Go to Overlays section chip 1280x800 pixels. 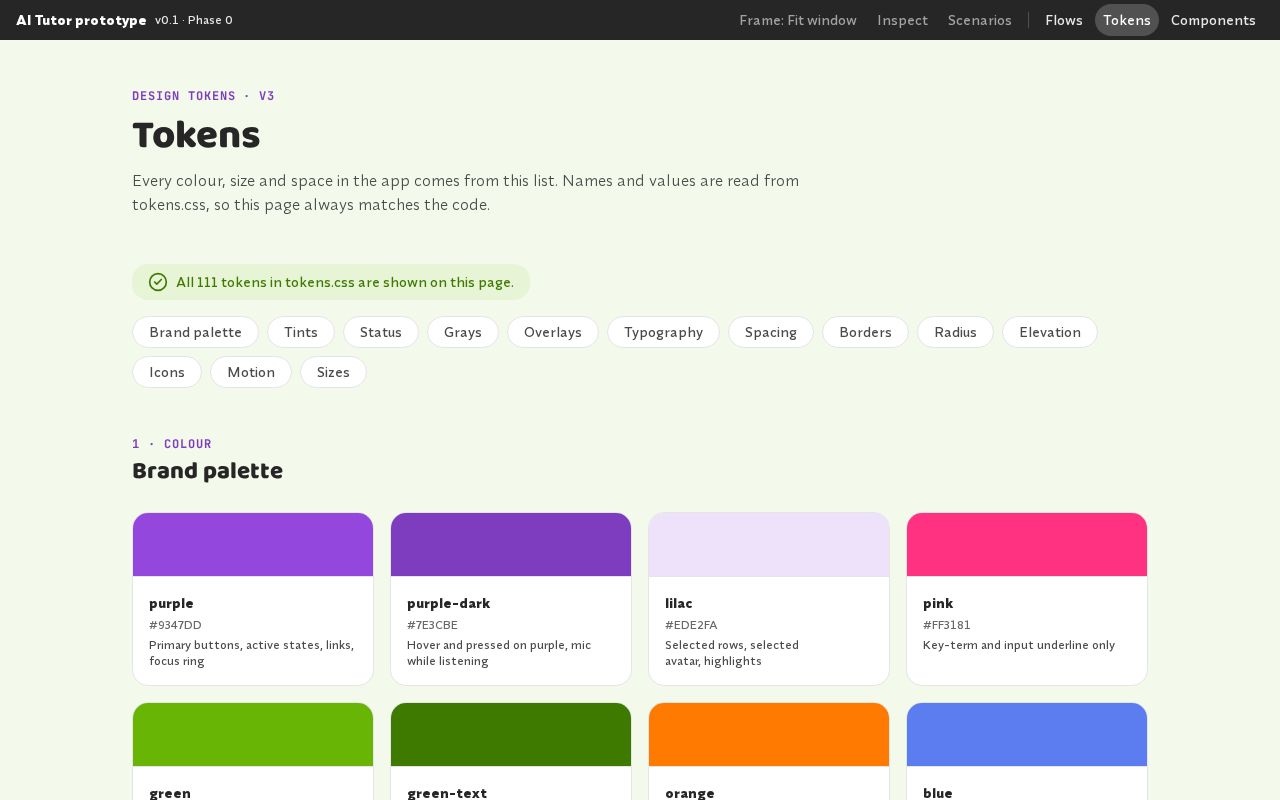(x=553, y=332)
